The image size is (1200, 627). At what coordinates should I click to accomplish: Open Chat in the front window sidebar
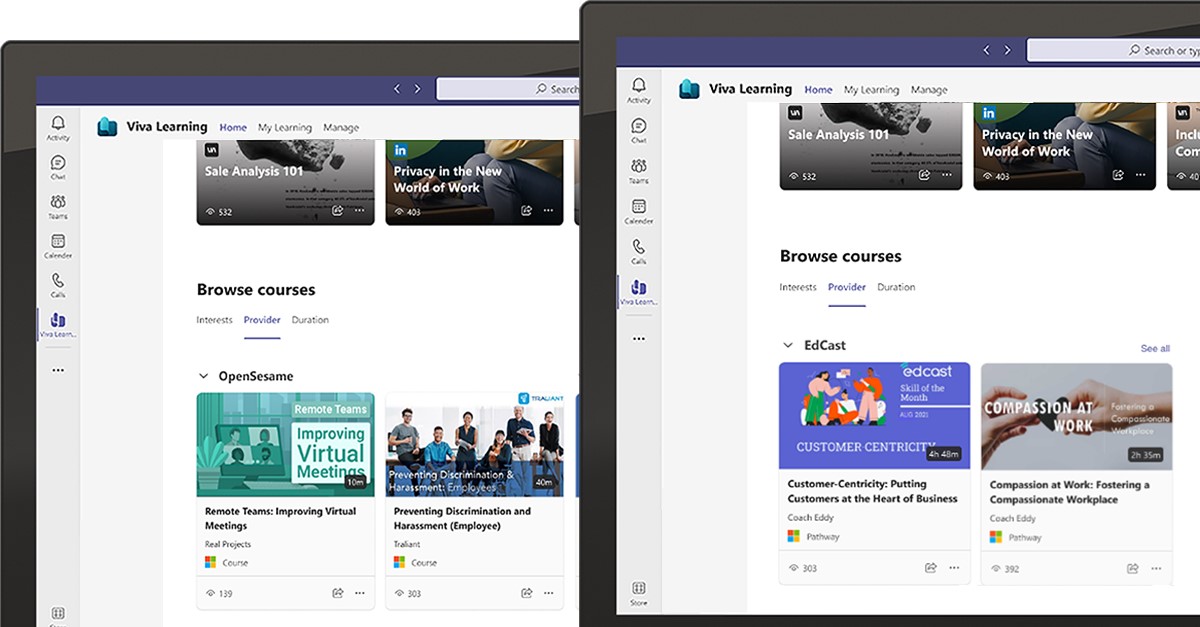point(639,129)
